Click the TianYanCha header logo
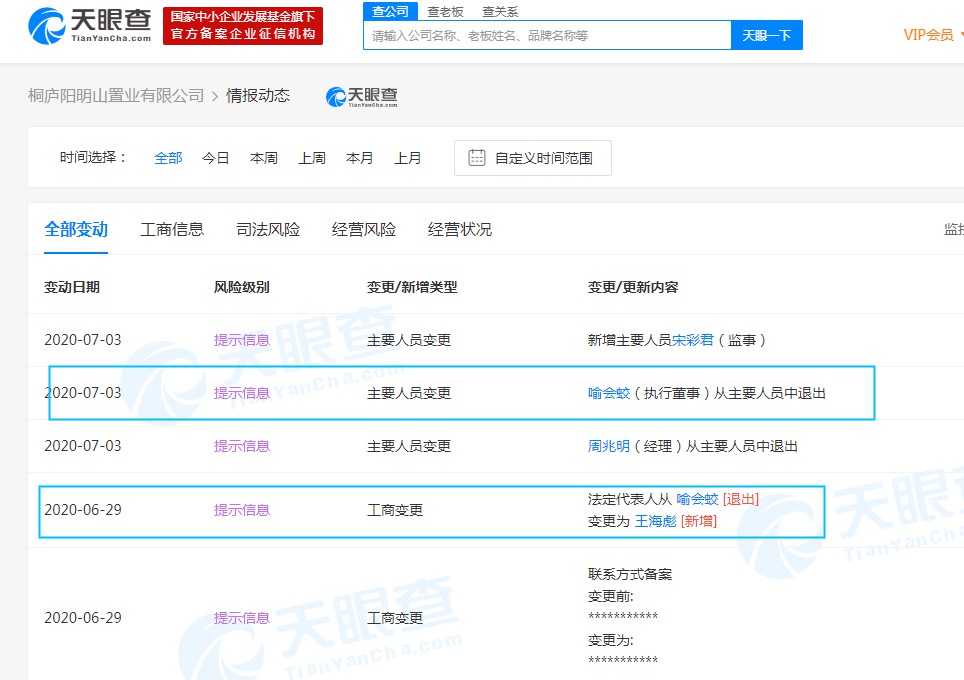Image resolution: width=964 pixels, height=680 pixels. click(90, 26)
